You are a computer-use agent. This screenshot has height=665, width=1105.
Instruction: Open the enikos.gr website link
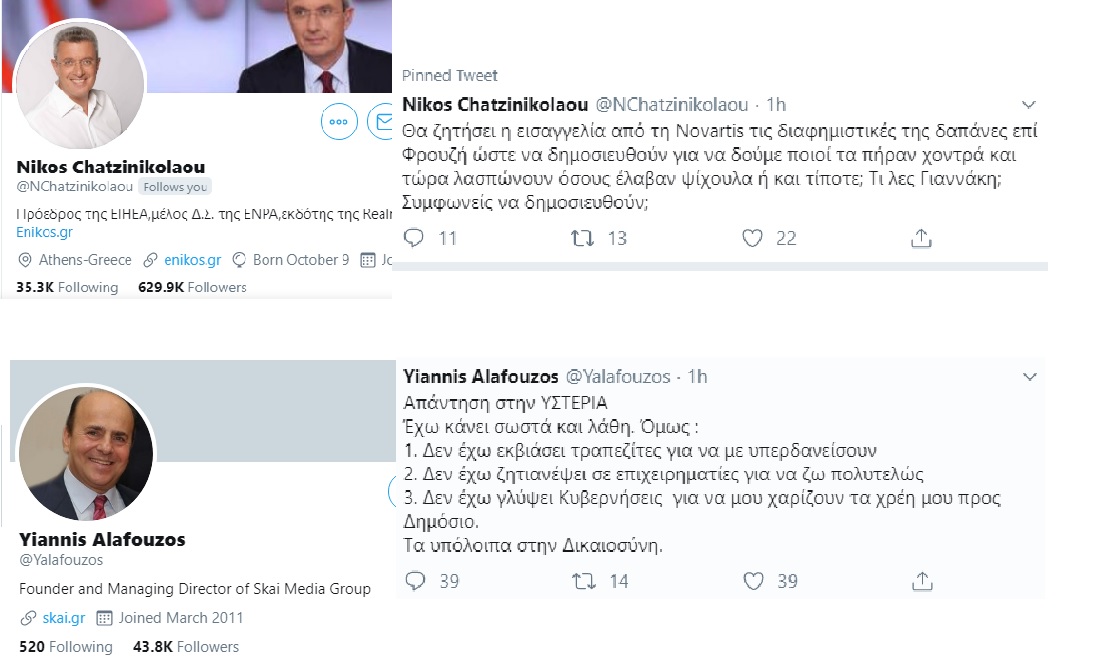tap(192, 260)
